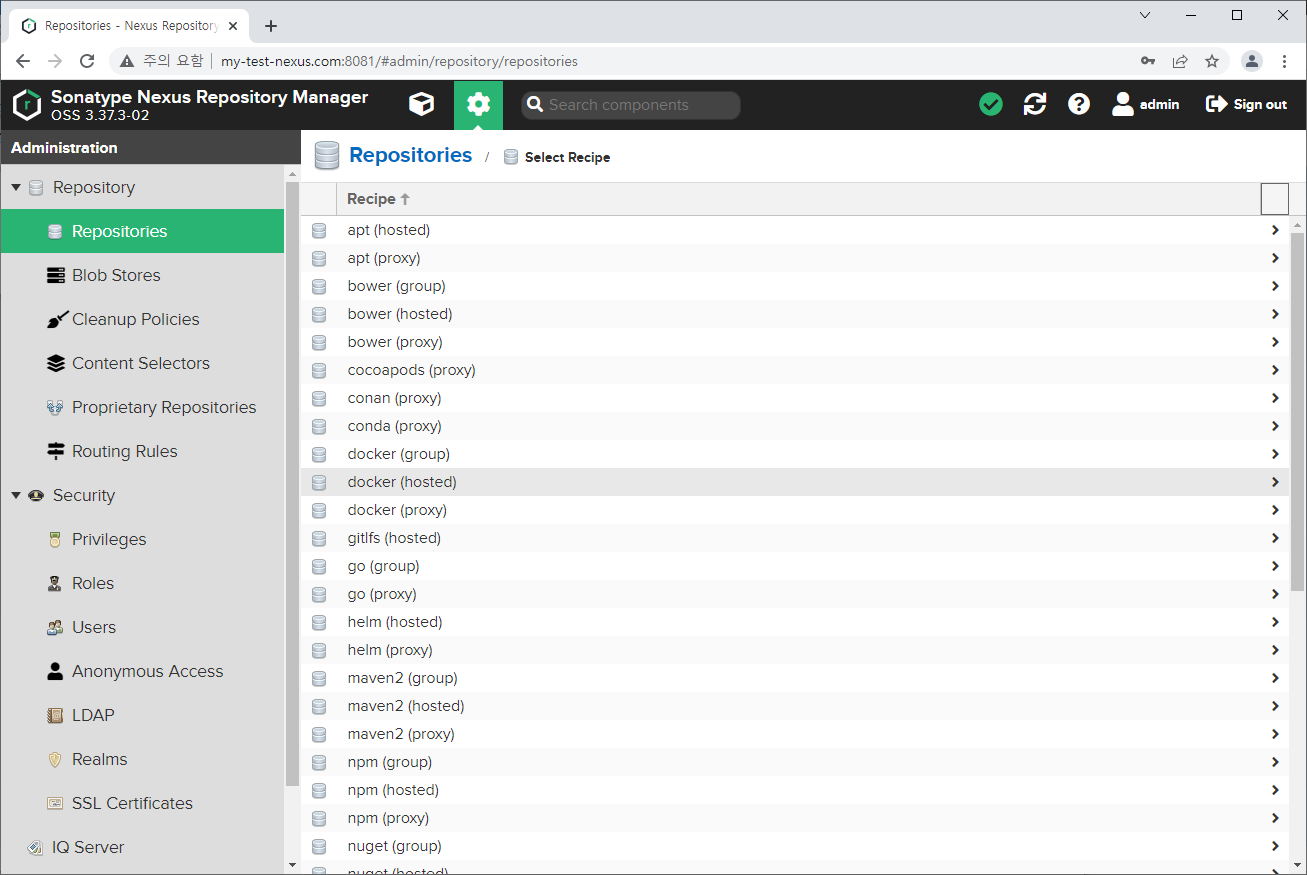Screen dimensions: 1307x875
Task: Click the chevron arrow on npm (proxy) row
Action: click(x=1275, y=818)
